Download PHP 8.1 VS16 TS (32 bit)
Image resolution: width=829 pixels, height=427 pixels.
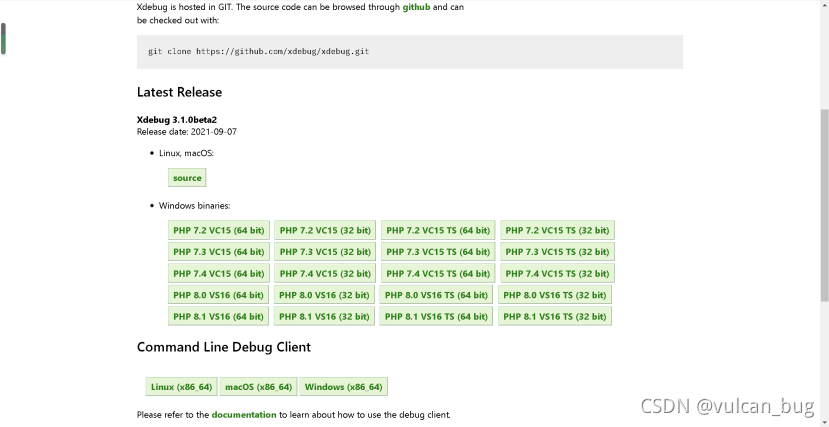pyautogui.click(x=555, y=316)
